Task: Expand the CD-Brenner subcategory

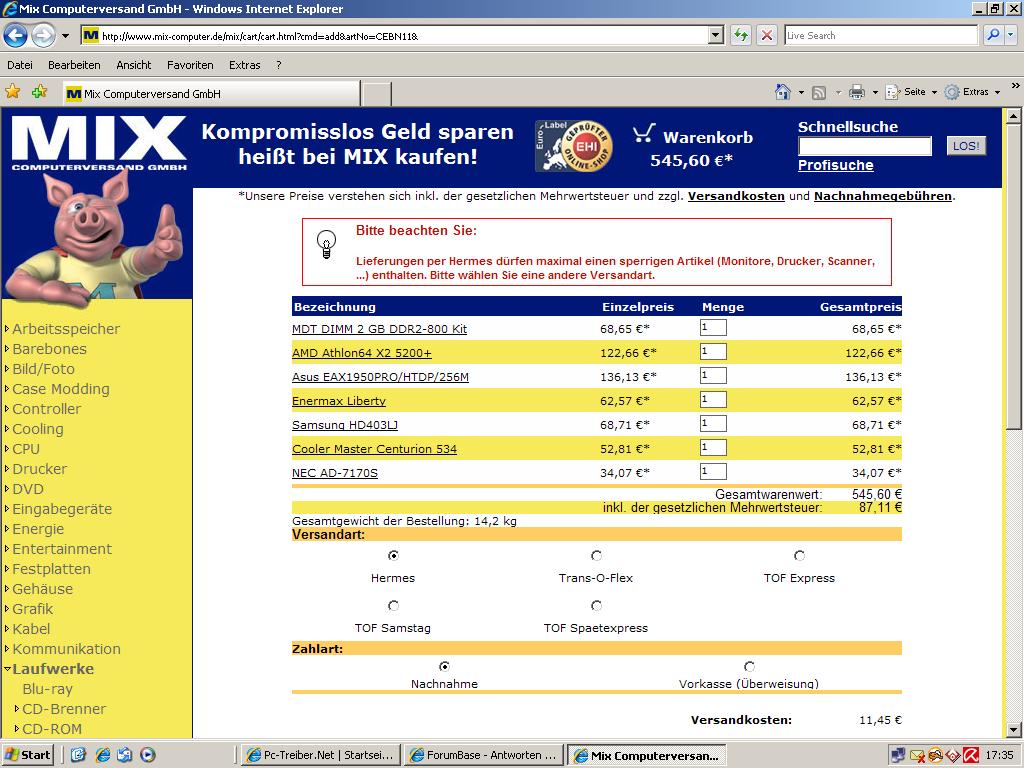Action: pos(17,709)
